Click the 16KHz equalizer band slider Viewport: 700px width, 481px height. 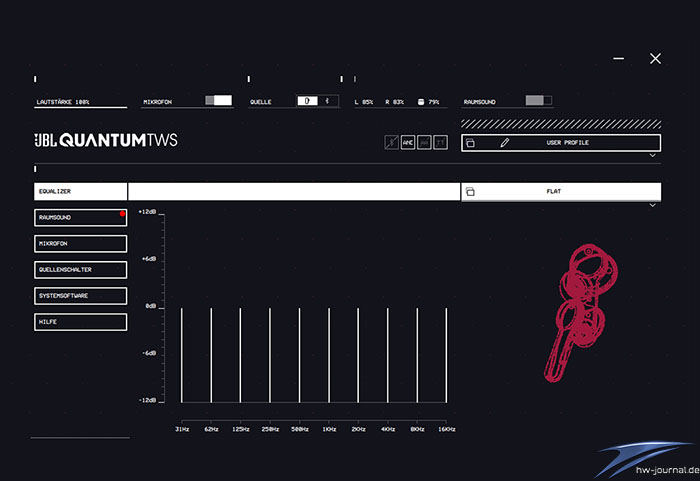[446, 355]
